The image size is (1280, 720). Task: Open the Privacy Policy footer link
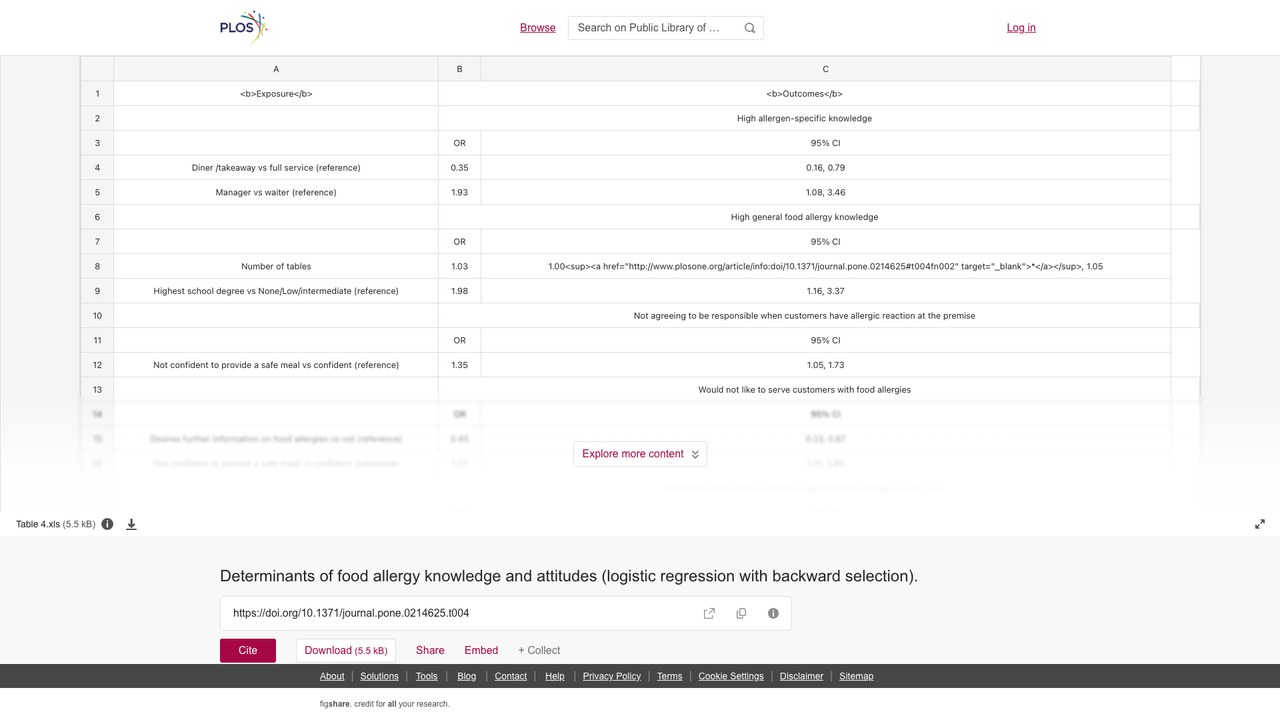click(612, 676)
